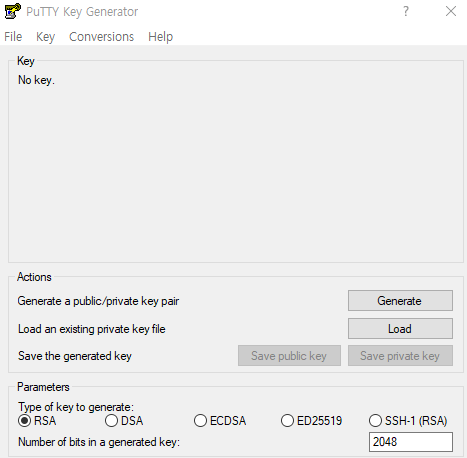Click the Save public key button
This screenshot has width=467, height=458.
(x=289, y=356)
